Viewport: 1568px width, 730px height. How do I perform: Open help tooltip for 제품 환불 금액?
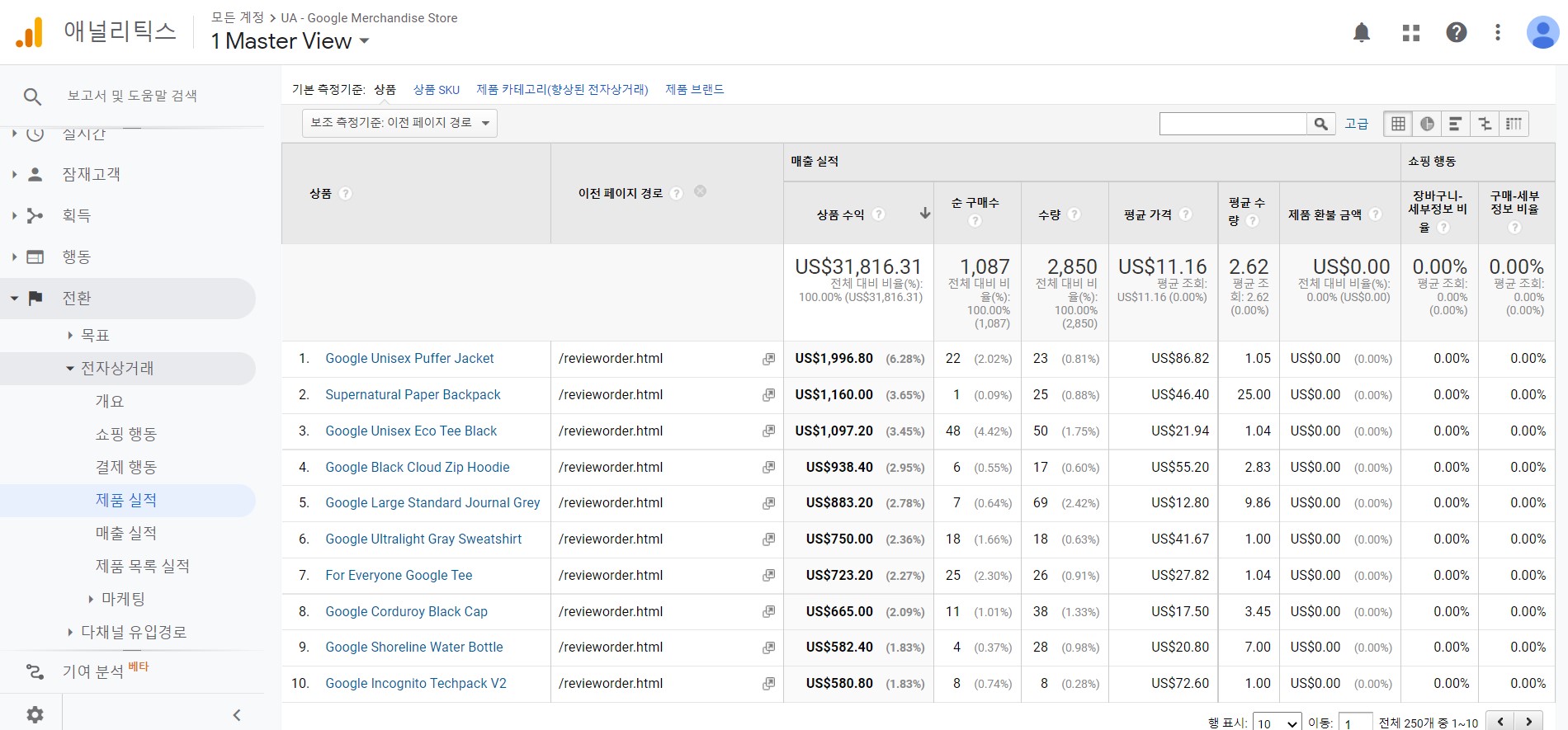click(1375, 214)
